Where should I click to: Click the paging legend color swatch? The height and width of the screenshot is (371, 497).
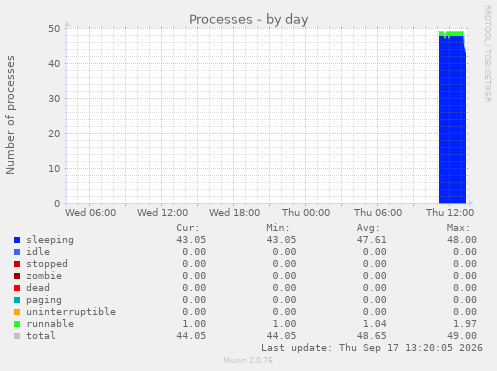tap(17, 300)
